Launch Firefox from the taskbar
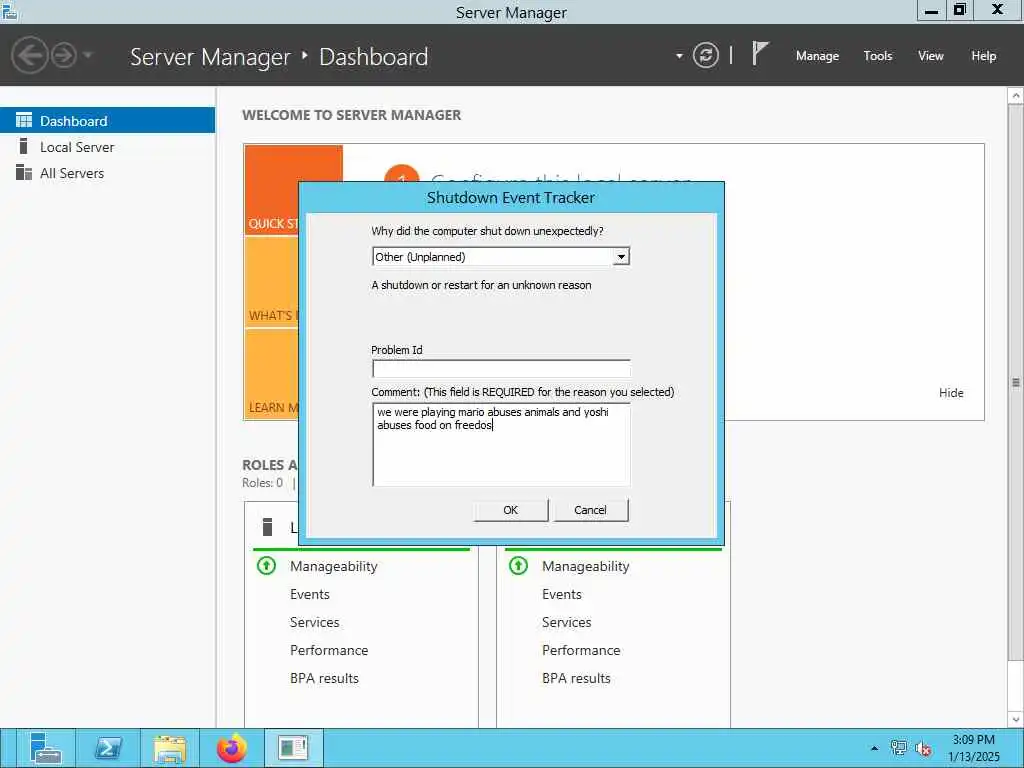This screenshot has height=768, width=1024. coord(232,748)
